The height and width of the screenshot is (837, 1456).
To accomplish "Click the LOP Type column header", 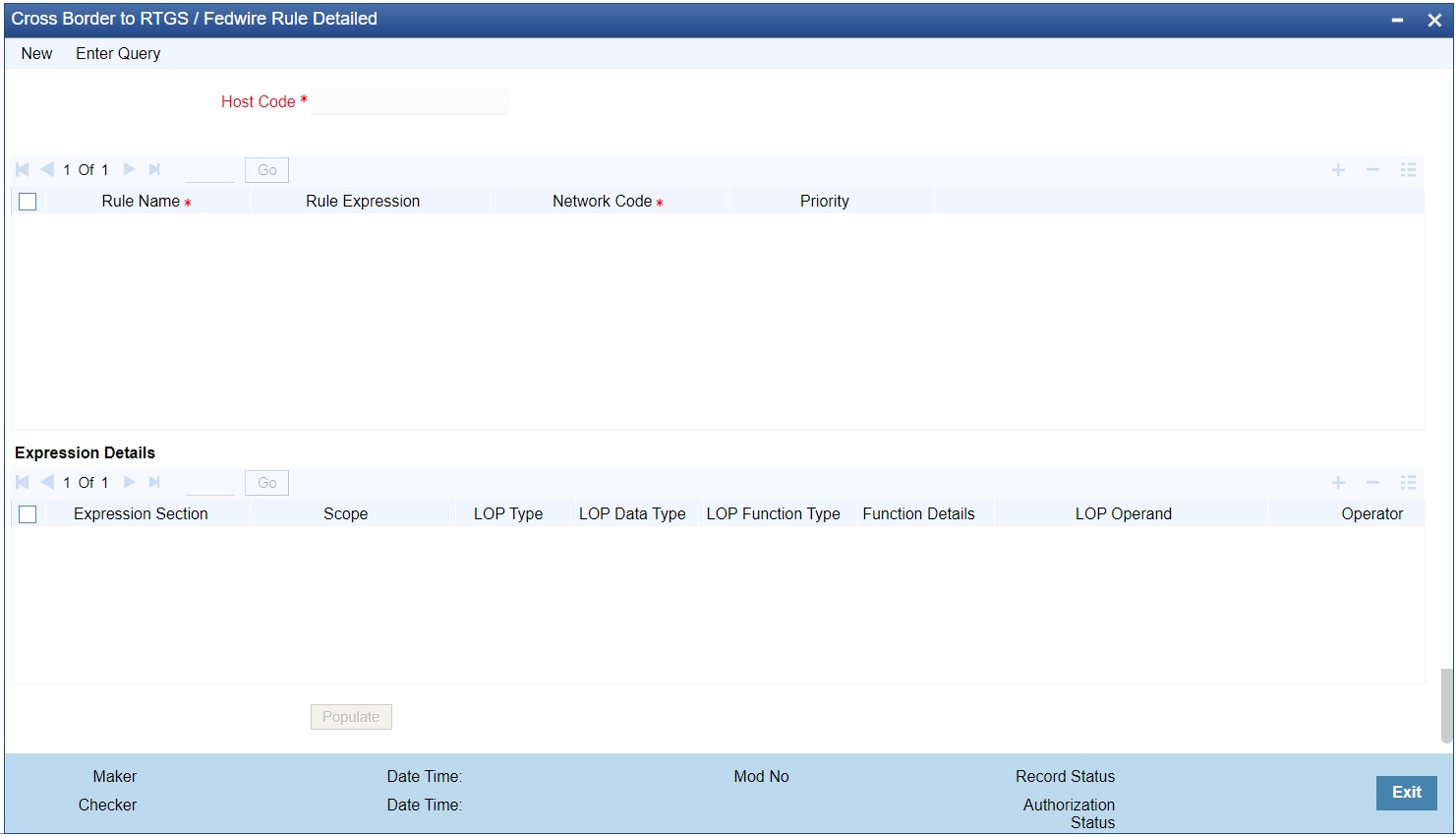I will (x=508, y=513).
